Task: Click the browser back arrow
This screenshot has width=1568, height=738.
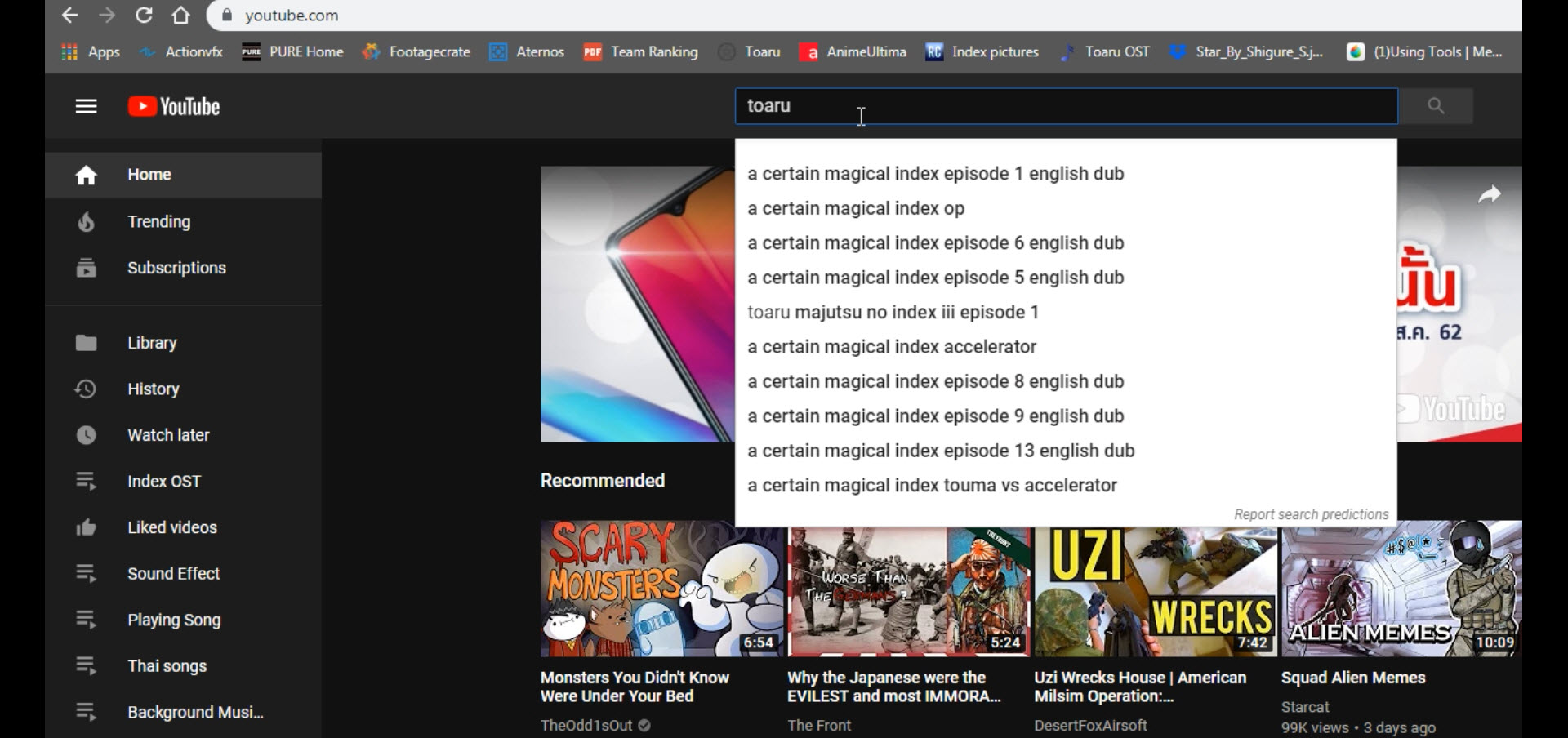Action: click(70, 16)
